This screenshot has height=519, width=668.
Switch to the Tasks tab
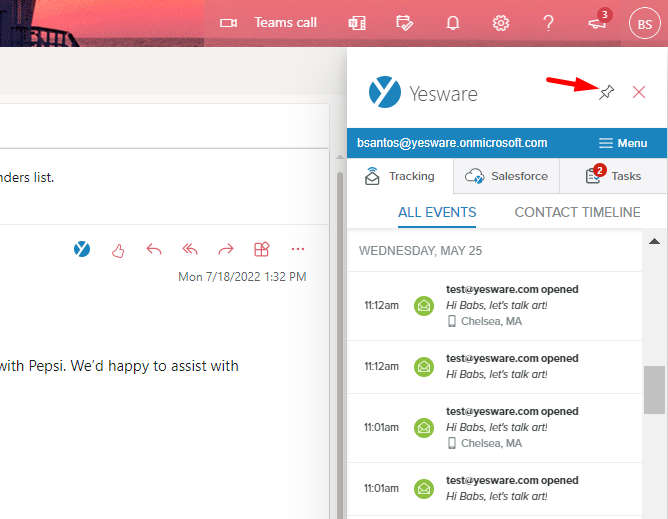click(x=613, y=176)
